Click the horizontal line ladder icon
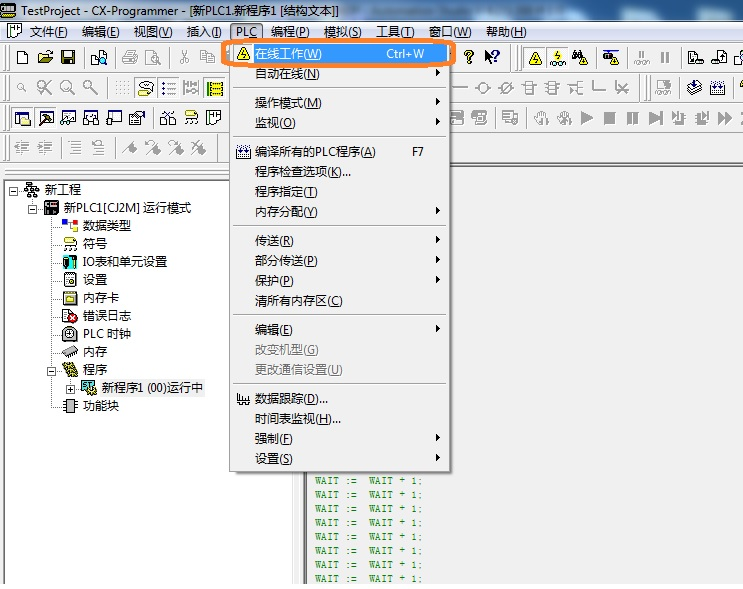 [x=460, y=88]
